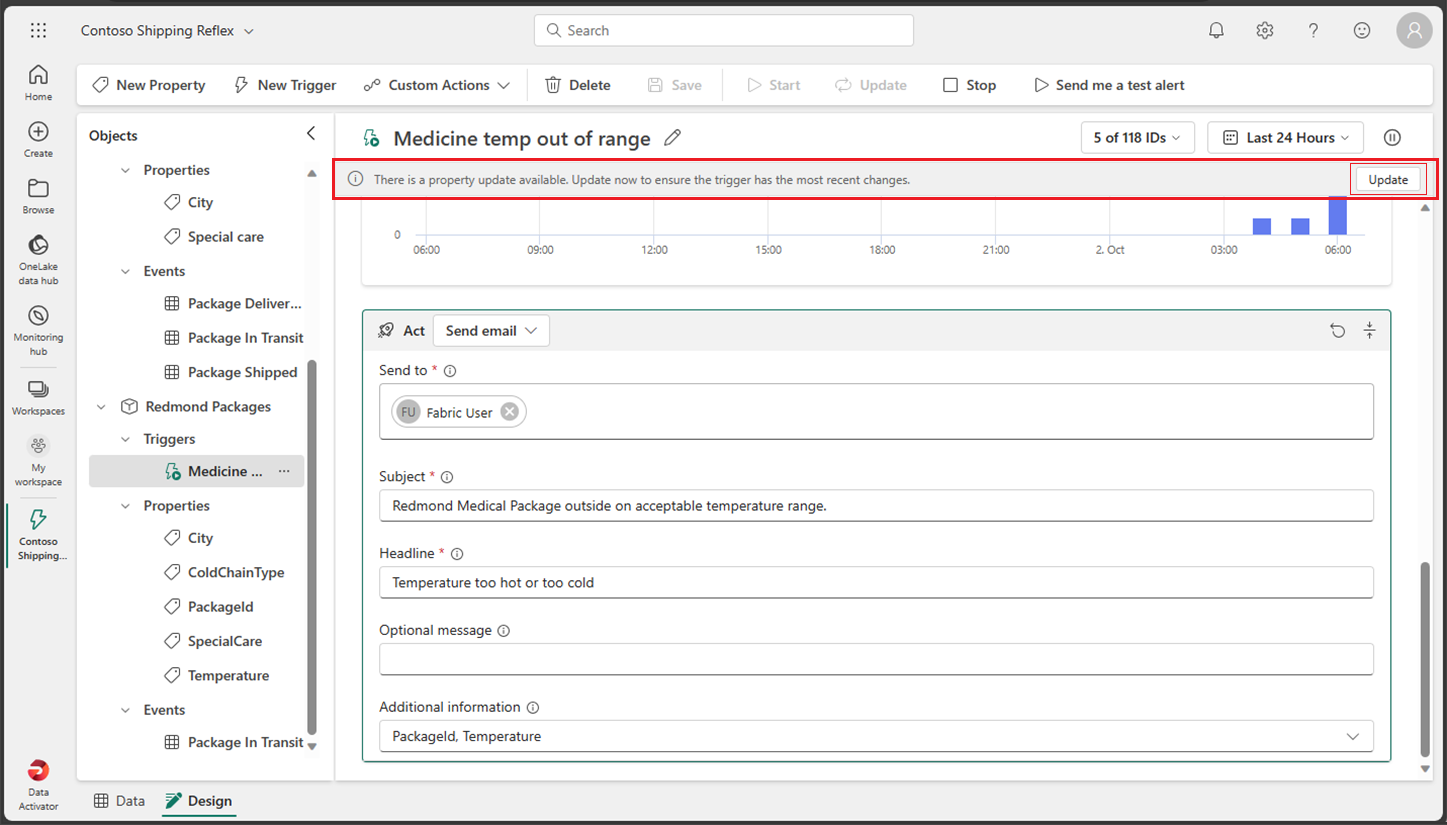Click the Headline input field
Viewport: 1447px width, 825px height.
click(x=876, y=582)
